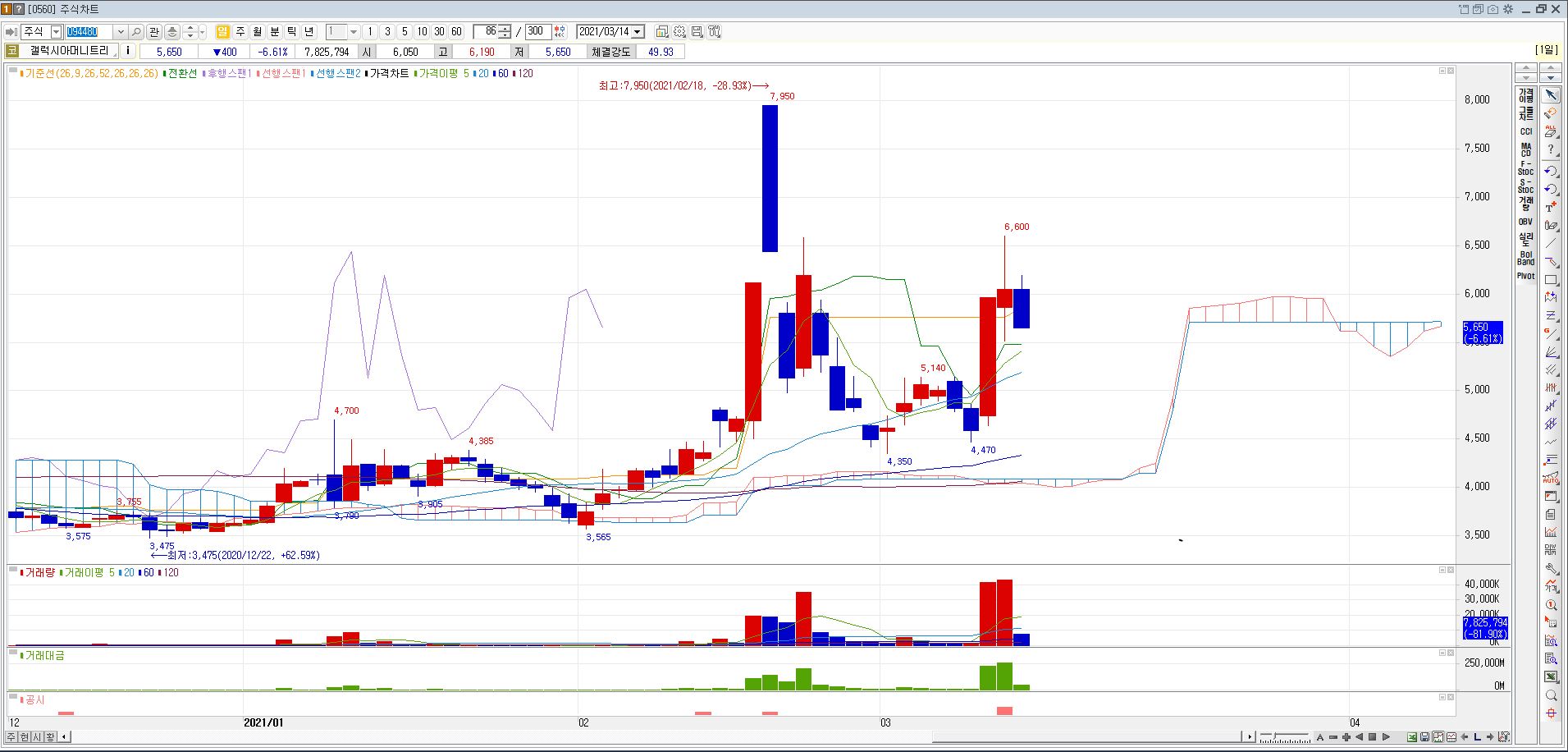1568x752 pixels.
Task: Click the crosshair icon at bottom of right toolbar
Action: (x=1550, y=713)
